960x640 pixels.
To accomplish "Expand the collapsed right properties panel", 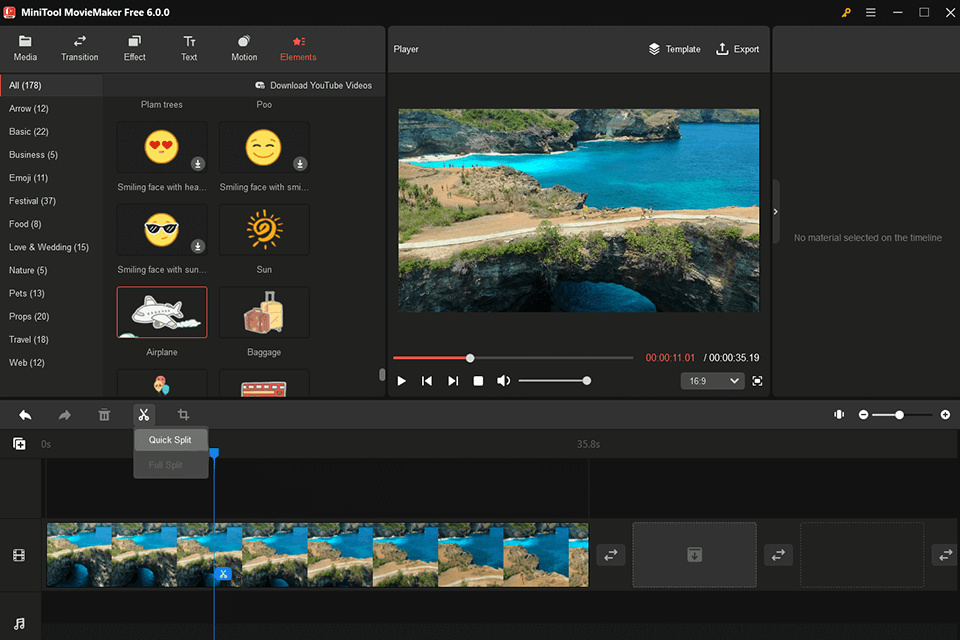I will point(776,212).
